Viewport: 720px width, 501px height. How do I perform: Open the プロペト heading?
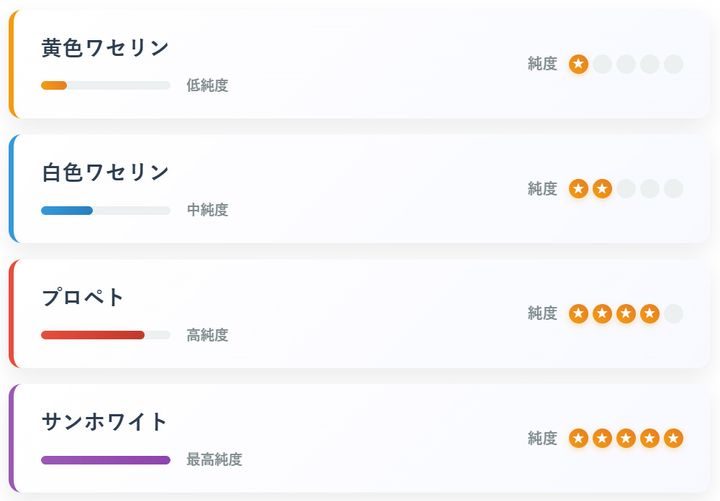click(83, 297)
